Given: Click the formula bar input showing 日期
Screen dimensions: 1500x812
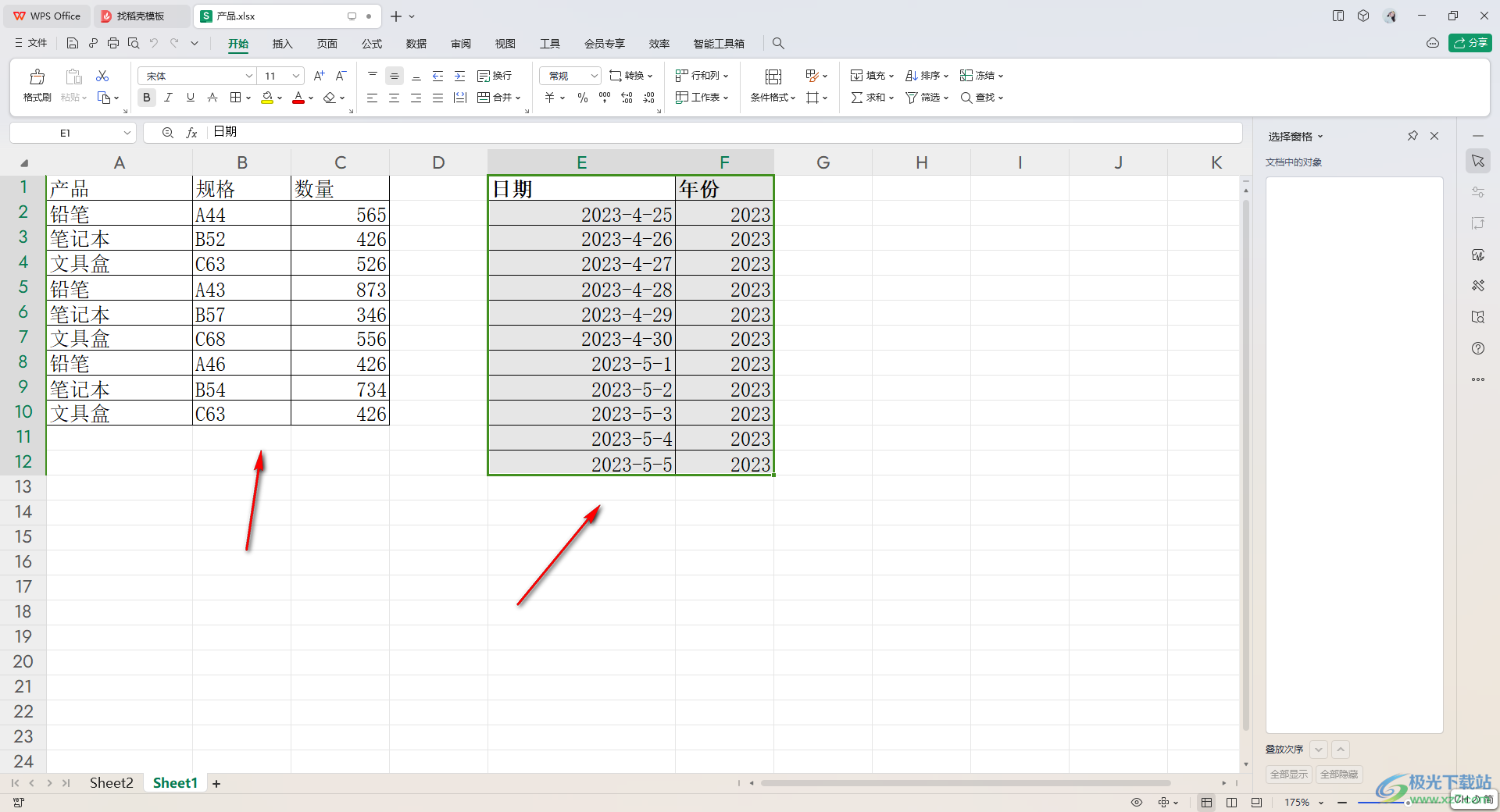Looking at the screenshot, I should click(725, 133).
